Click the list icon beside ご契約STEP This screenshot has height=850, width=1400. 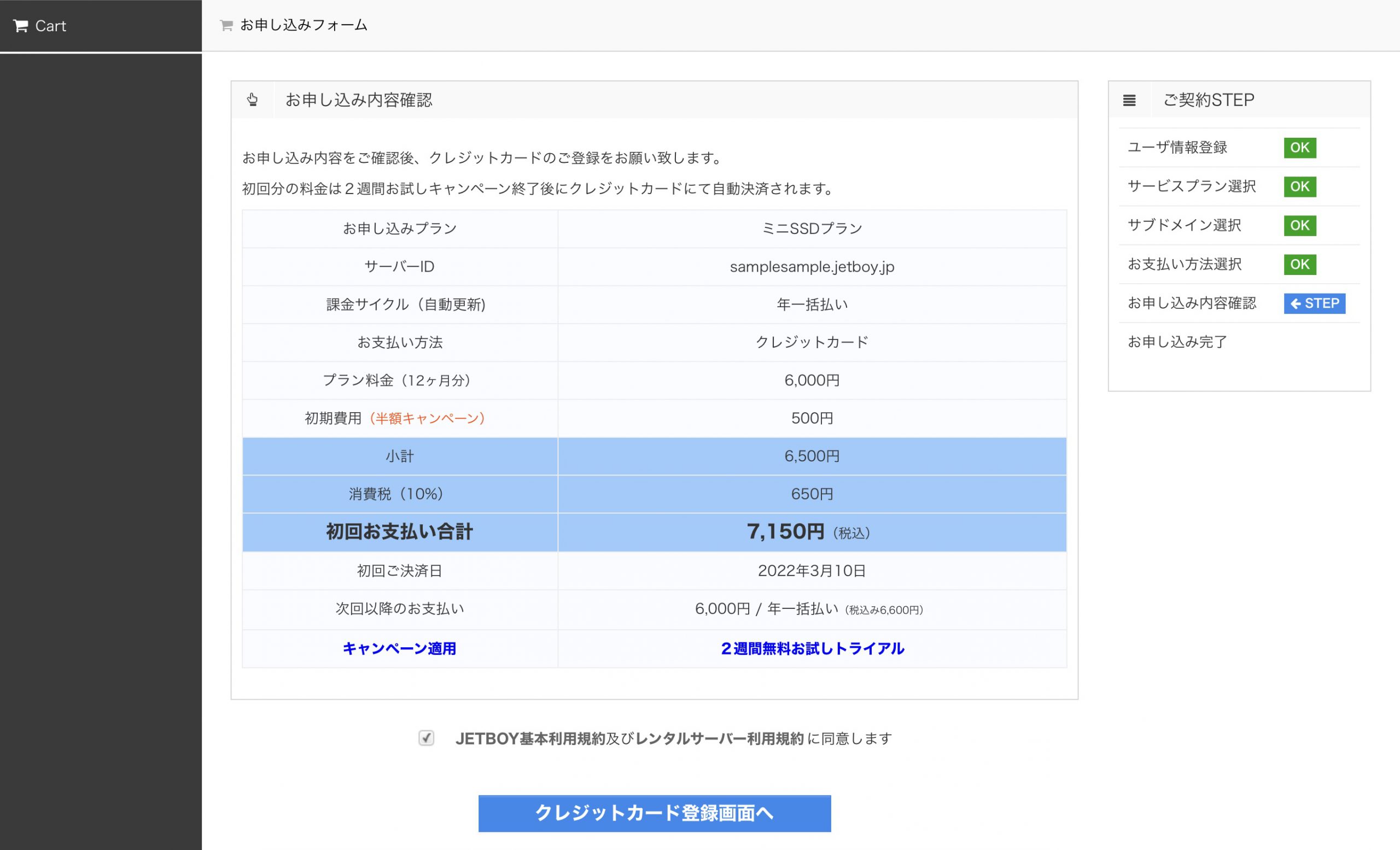point(1129,101)
